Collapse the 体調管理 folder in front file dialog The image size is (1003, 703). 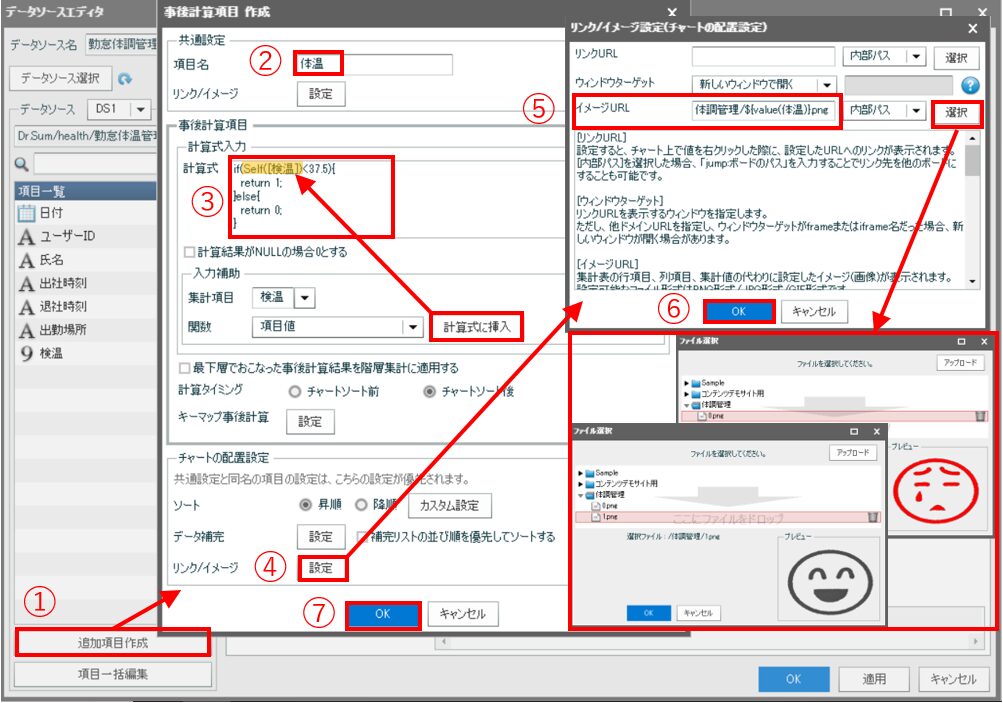click(581, 494)
